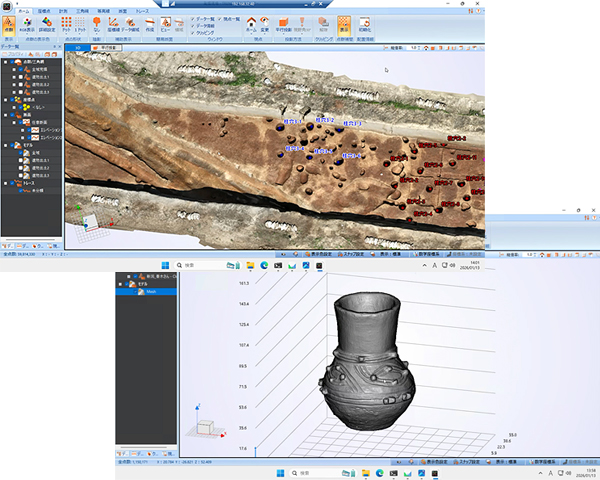Click the 初期化 icon in the ribbon
The image size is (600, 480).
[x=366, y=22]
